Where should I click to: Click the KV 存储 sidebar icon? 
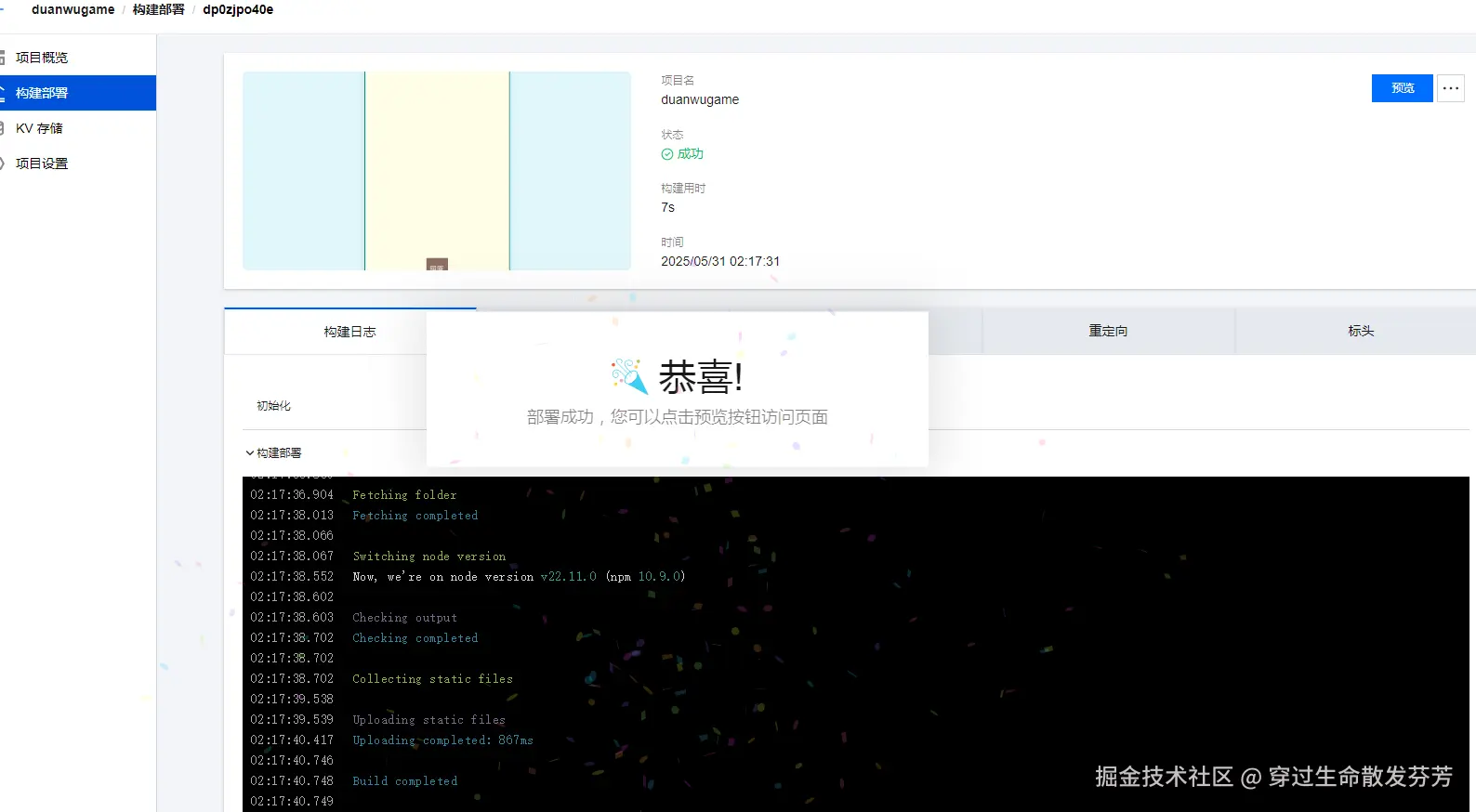[x=2, y=128]
